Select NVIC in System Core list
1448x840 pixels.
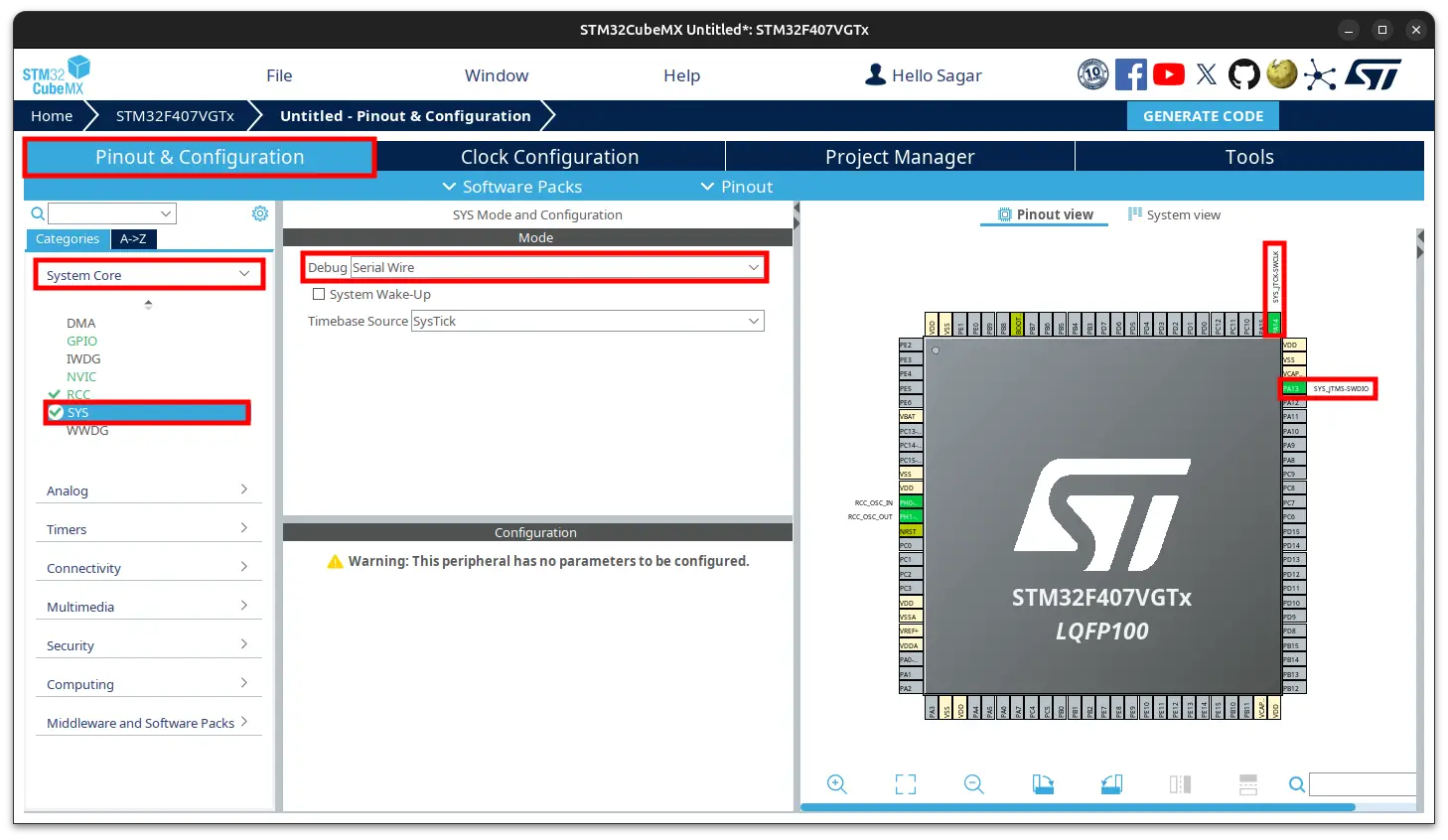point(81,376)
